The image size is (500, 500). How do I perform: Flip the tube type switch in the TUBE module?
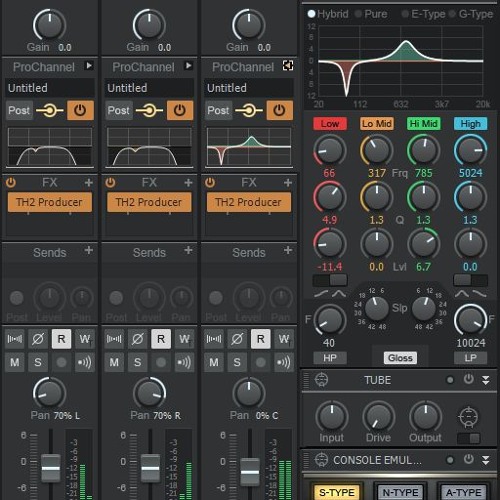click(468, 438)
